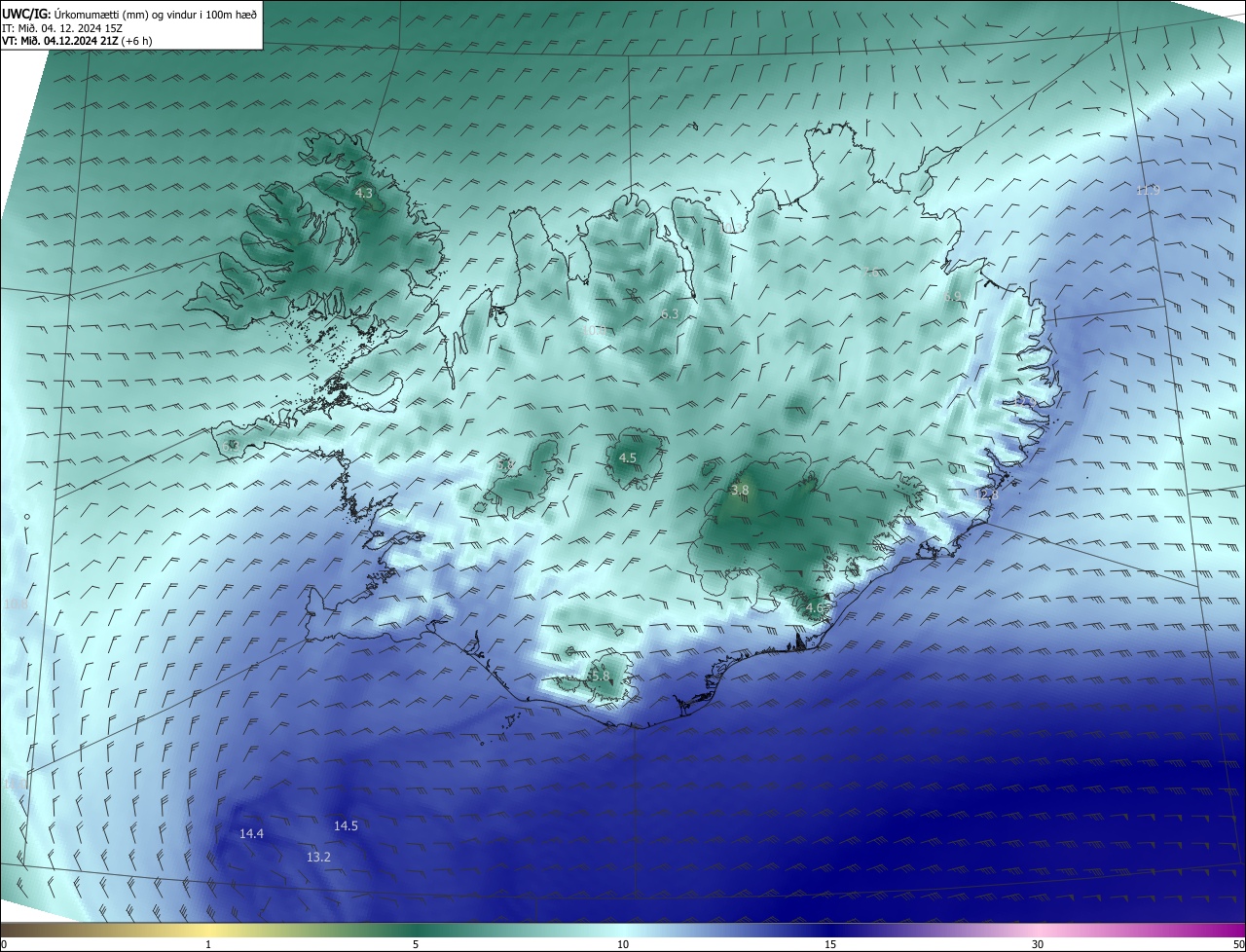
Task: Click the 6.3 value in north Iceland
Action: (669, 313)
